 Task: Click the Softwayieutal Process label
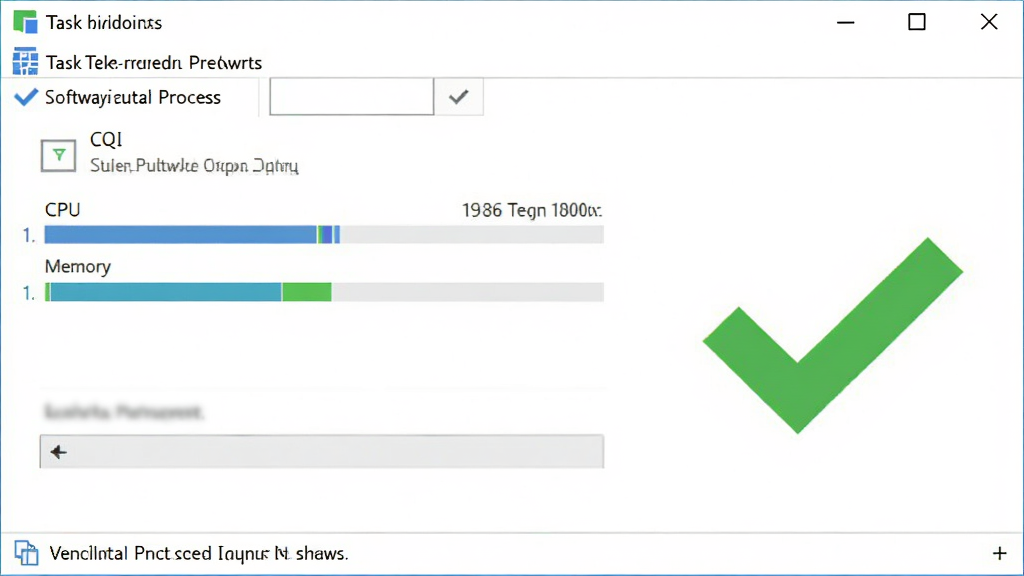pos(133,97)
